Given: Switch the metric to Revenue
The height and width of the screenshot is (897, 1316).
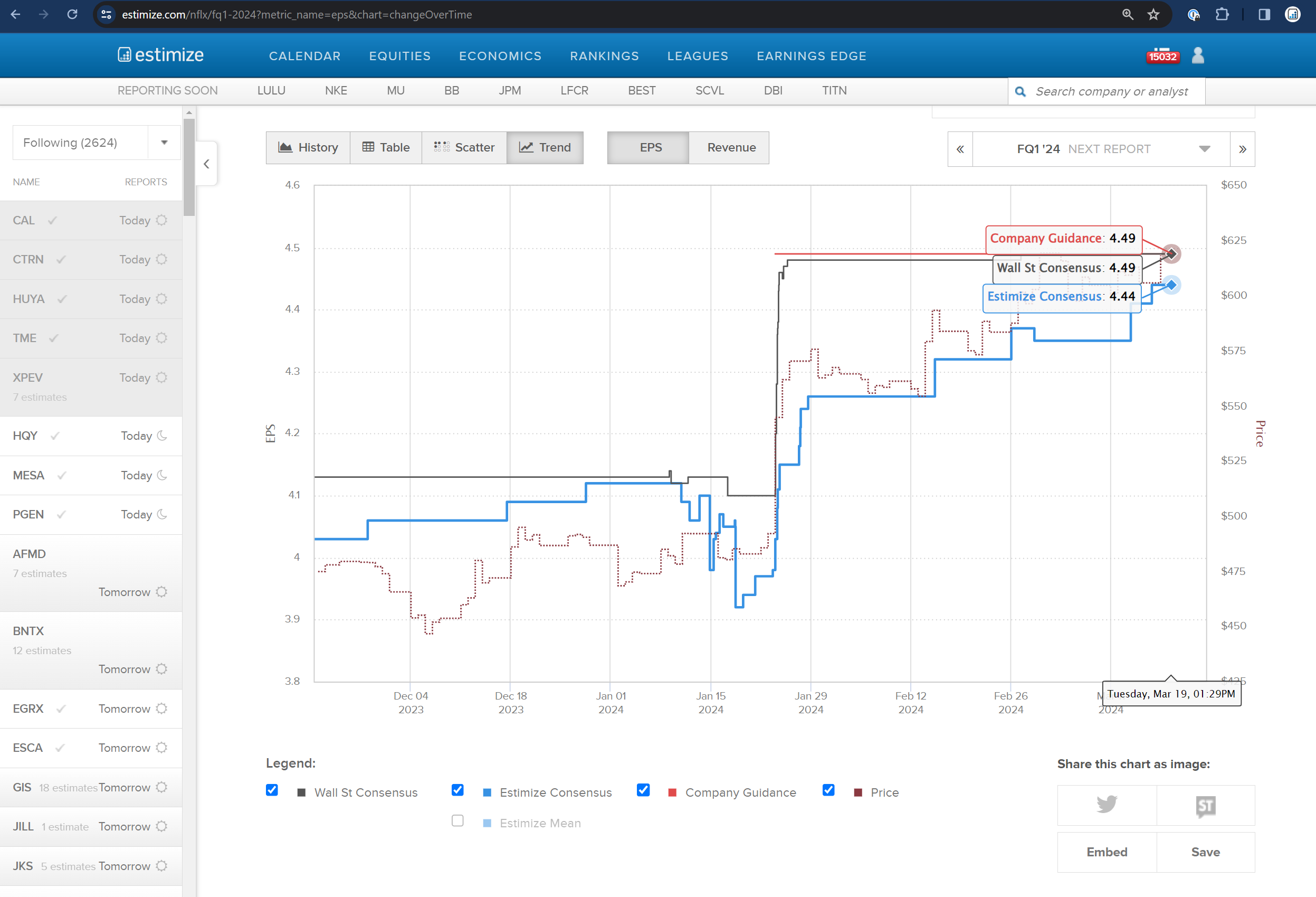Looking at the screenshot, I should (x=731, y=148).
